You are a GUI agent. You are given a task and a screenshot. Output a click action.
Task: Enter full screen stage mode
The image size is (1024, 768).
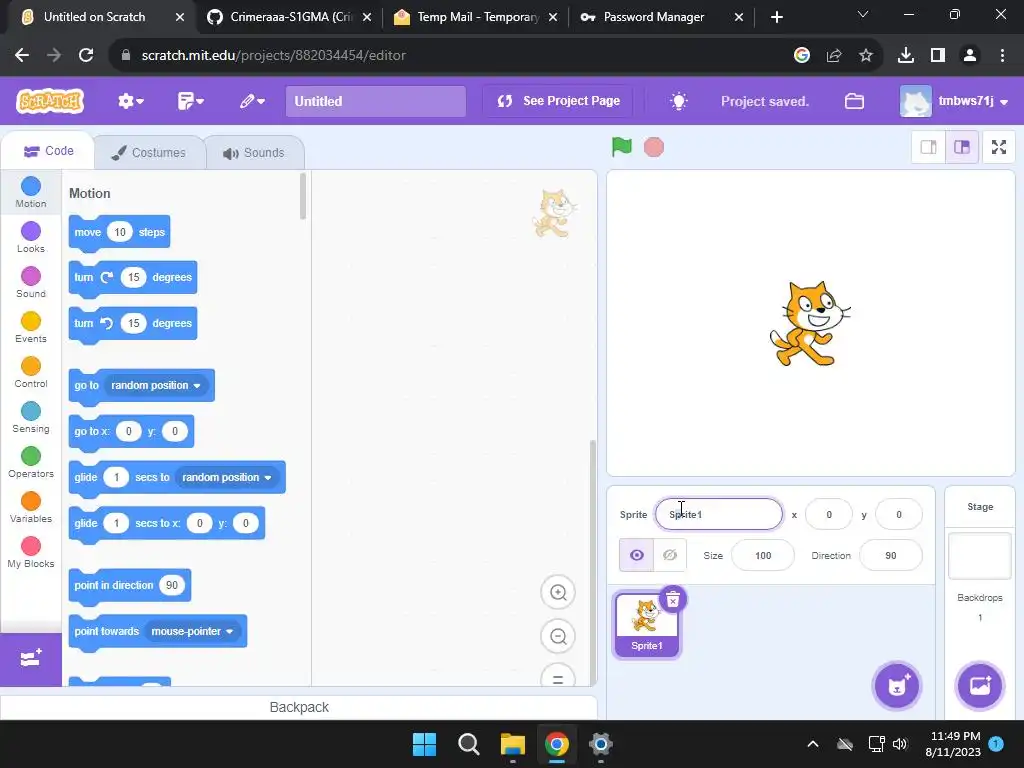coord(999,147)
